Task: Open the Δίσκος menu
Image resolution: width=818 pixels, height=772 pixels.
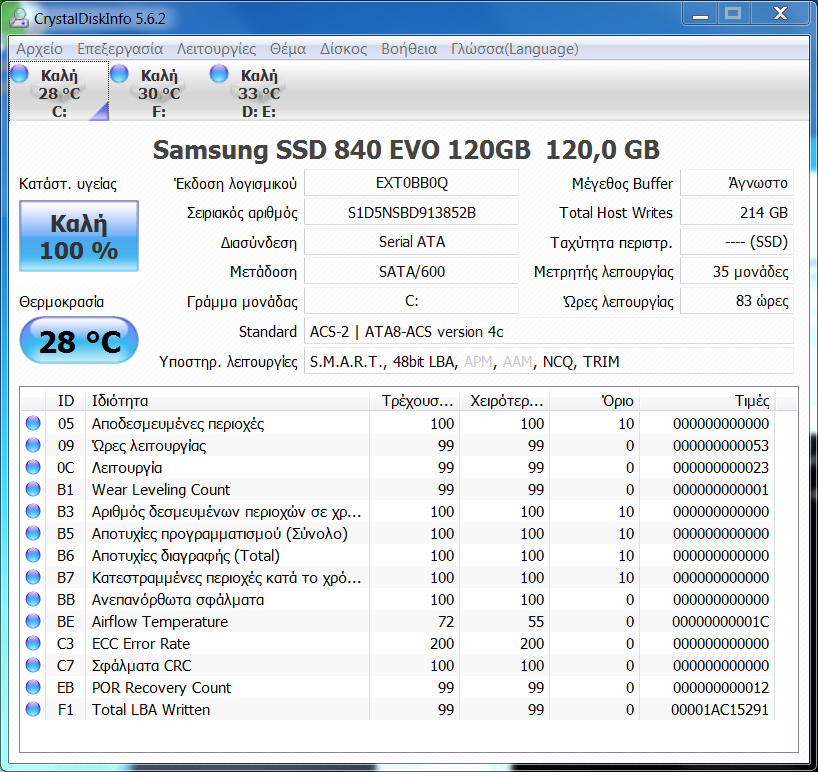Action: (343, 49)
